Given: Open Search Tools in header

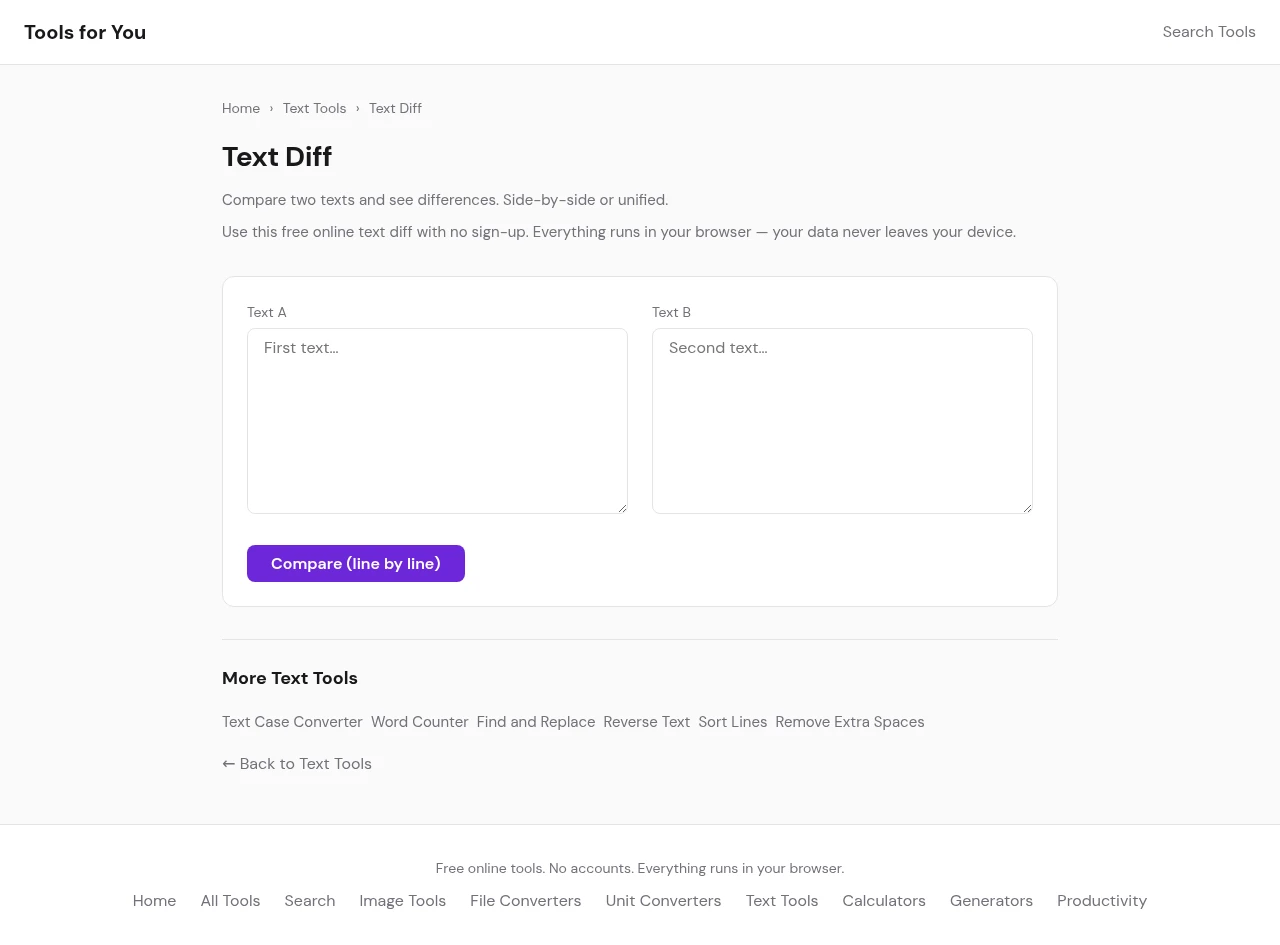Looking at the screenshot, I should 1208,32.
